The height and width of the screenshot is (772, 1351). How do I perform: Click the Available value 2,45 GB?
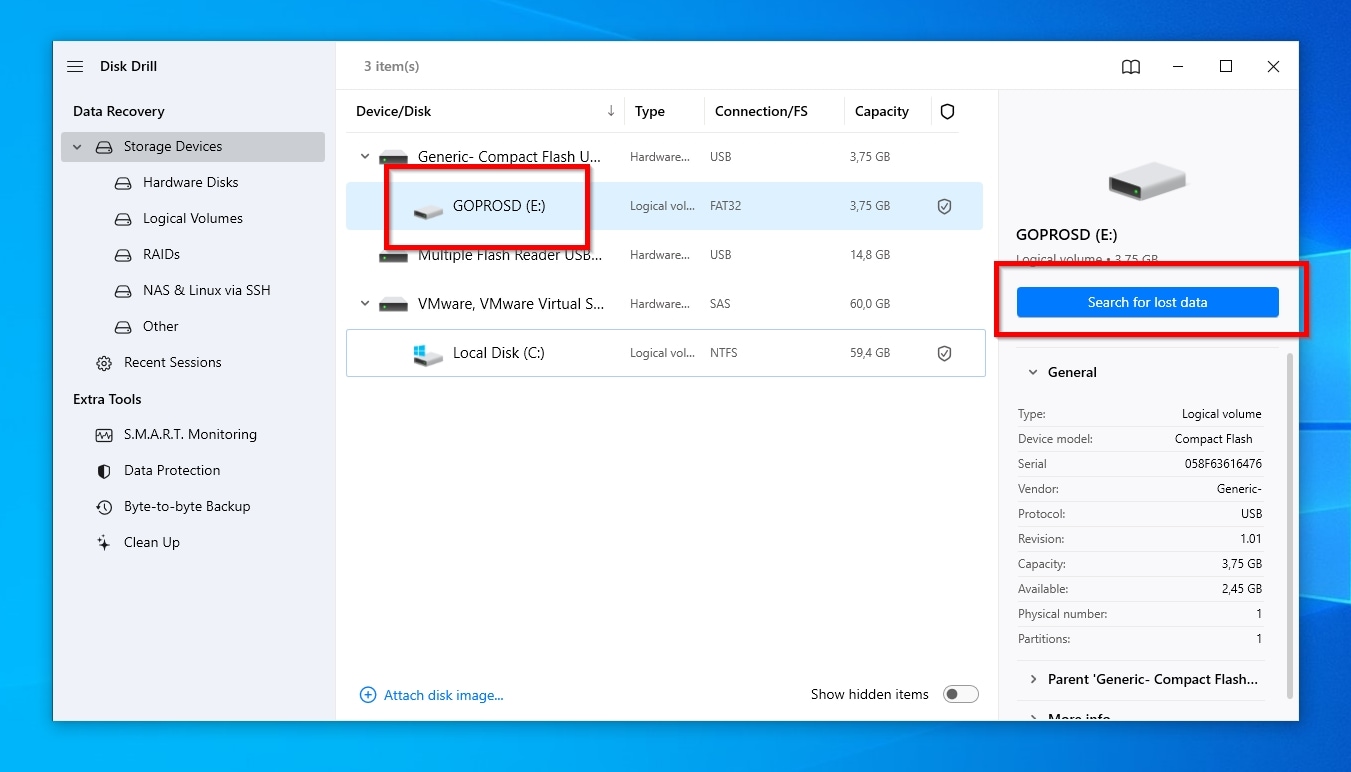[1242, 589]
